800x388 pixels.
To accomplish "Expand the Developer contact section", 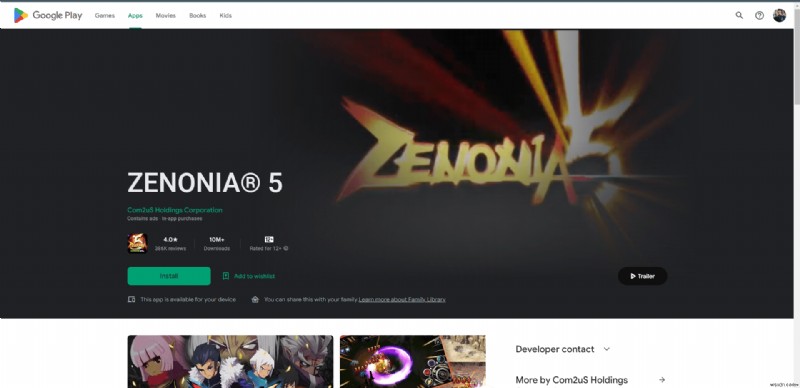I will 563,349.
